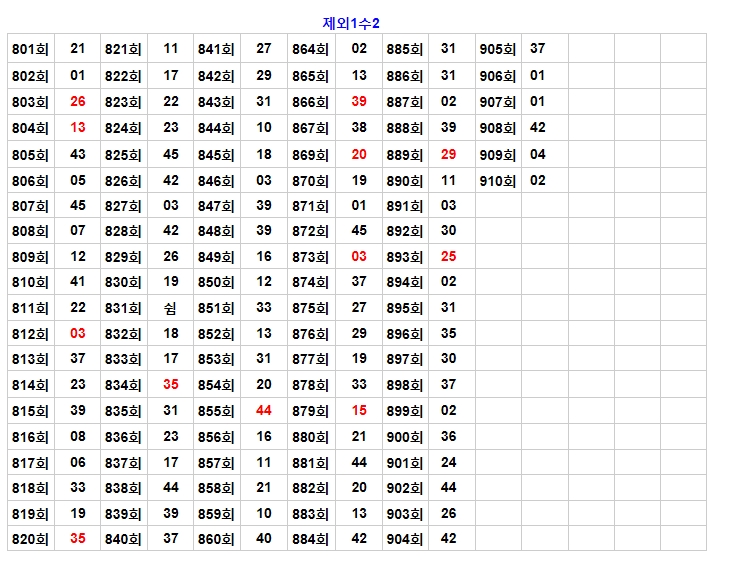Screen dimensions: 729x574
Task: Click the 840회 round cell
Action: point(123,539)
